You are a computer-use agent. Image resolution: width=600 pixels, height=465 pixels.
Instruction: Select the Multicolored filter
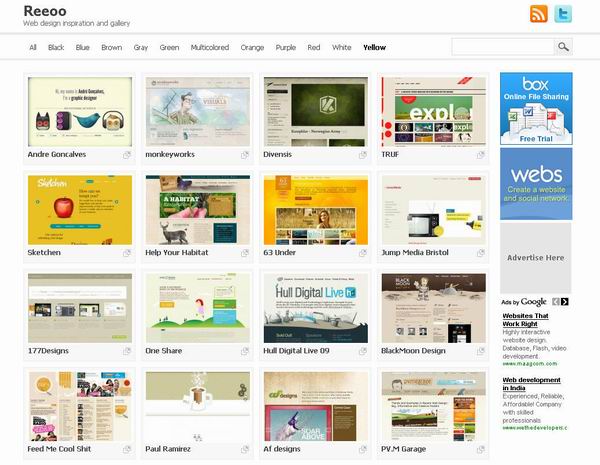coord(209,47)
